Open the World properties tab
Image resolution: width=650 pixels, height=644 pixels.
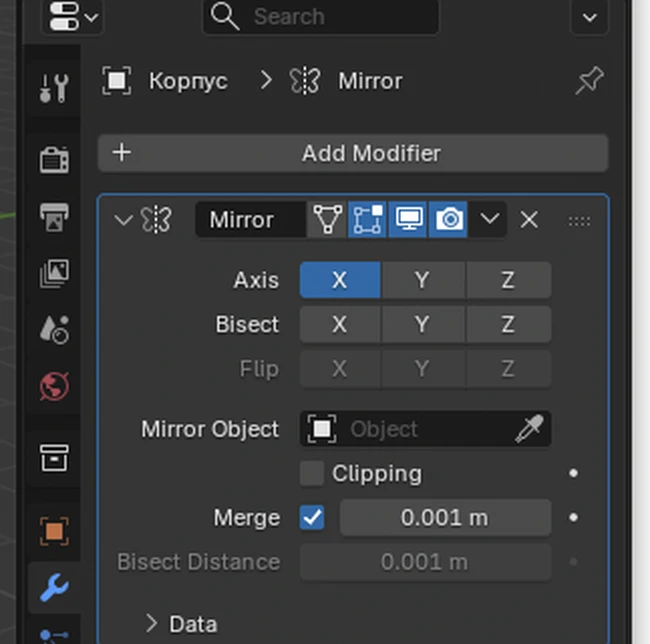coord(54,386)
